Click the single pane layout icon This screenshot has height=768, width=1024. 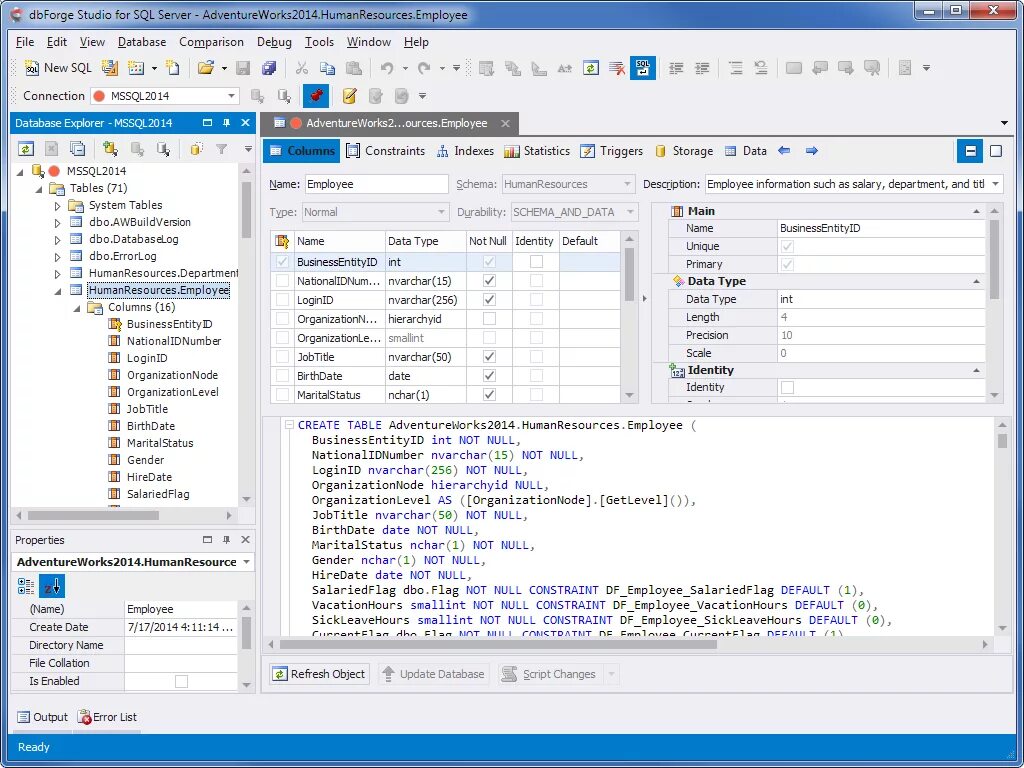(x=996, y=151)
